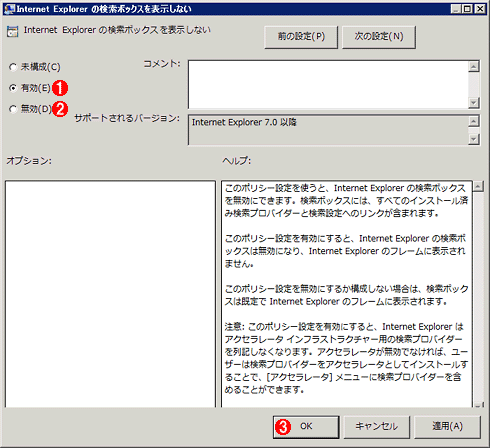Click inside the コメント text box
Screen dimensions: 490x448
tap(328, 85)
